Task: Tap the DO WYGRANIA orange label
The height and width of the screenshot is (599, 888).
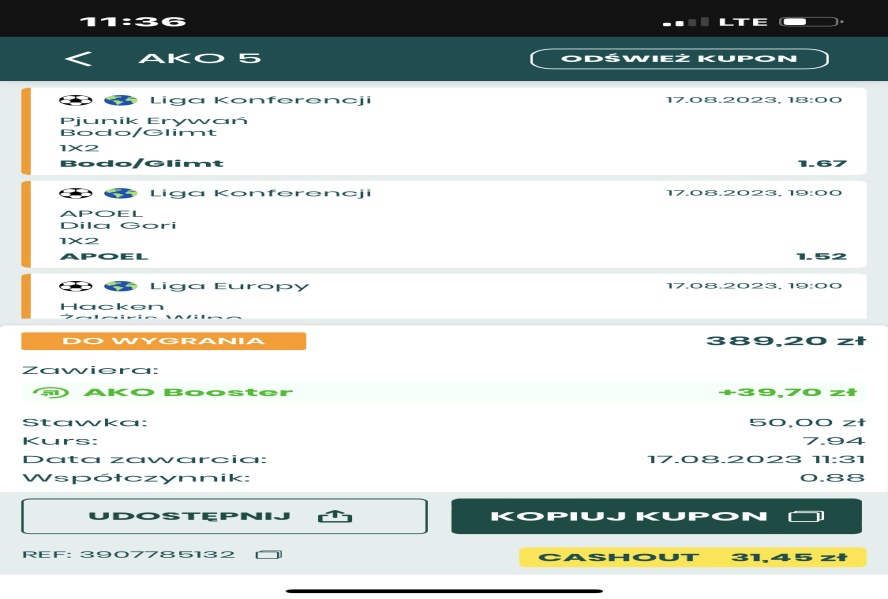Action: (x=164, y=341)
